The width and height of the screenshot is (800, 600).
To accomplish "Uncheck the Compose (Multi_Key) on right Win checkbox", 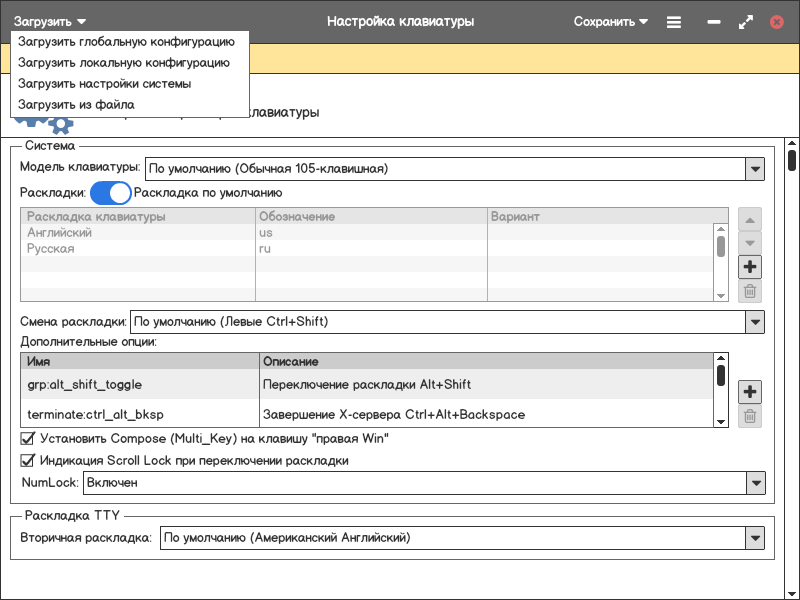I will pyautogui.click(x=28, y=438).
